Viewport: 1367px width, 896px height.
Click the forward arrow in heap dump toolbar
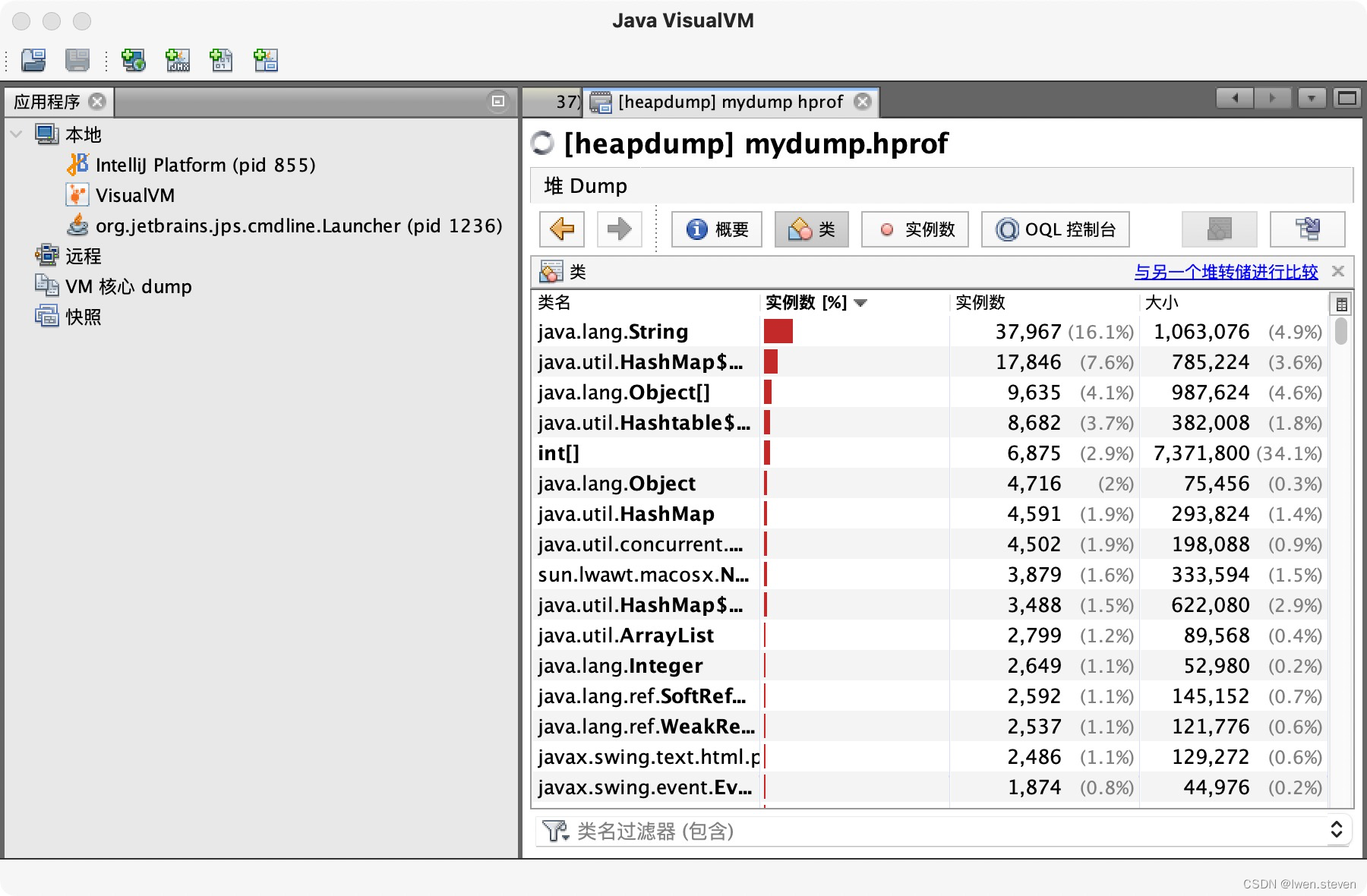[620, 229]
